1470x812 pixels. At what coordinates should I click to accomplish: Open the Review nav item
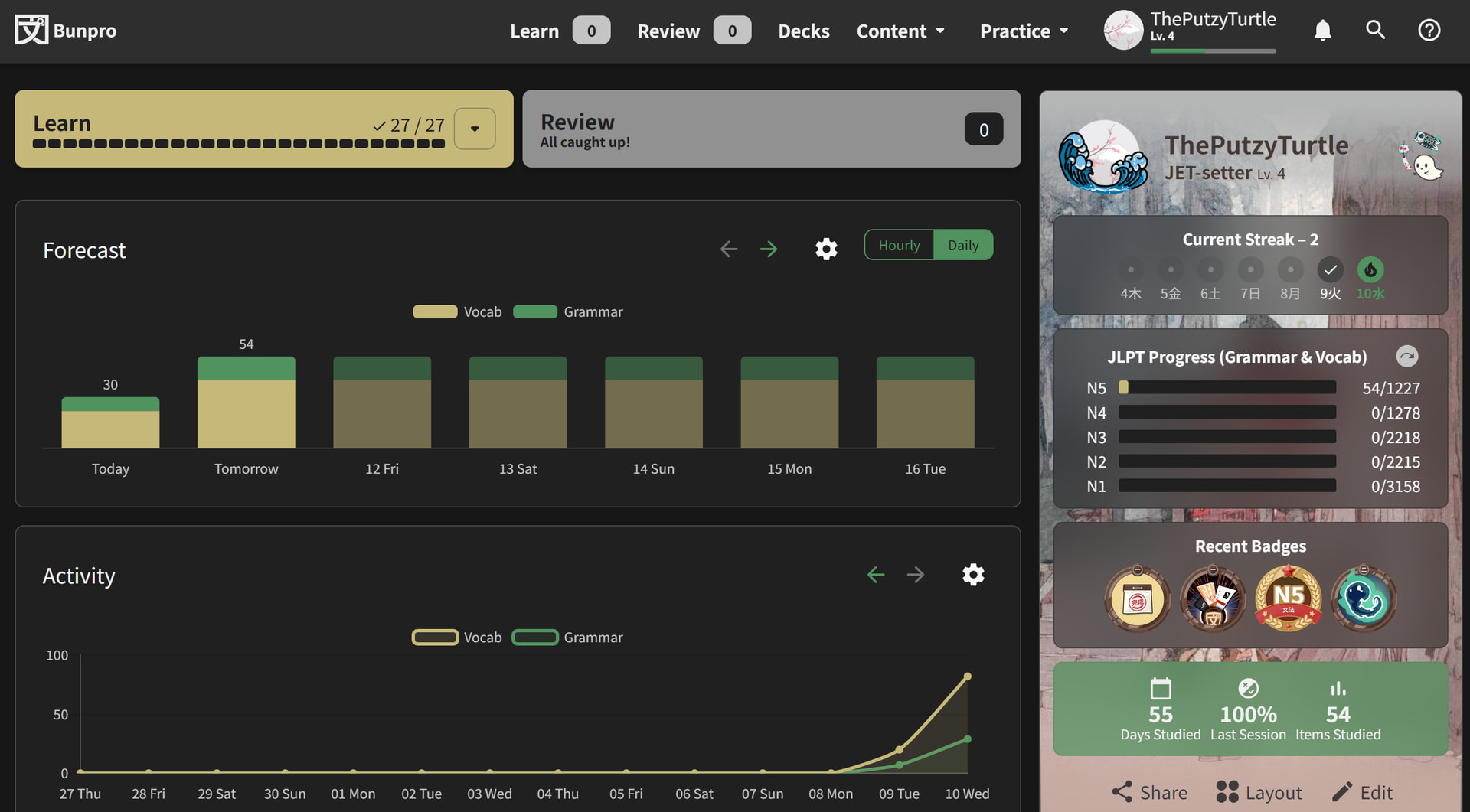pyautogui.click(x=694, y=31)
